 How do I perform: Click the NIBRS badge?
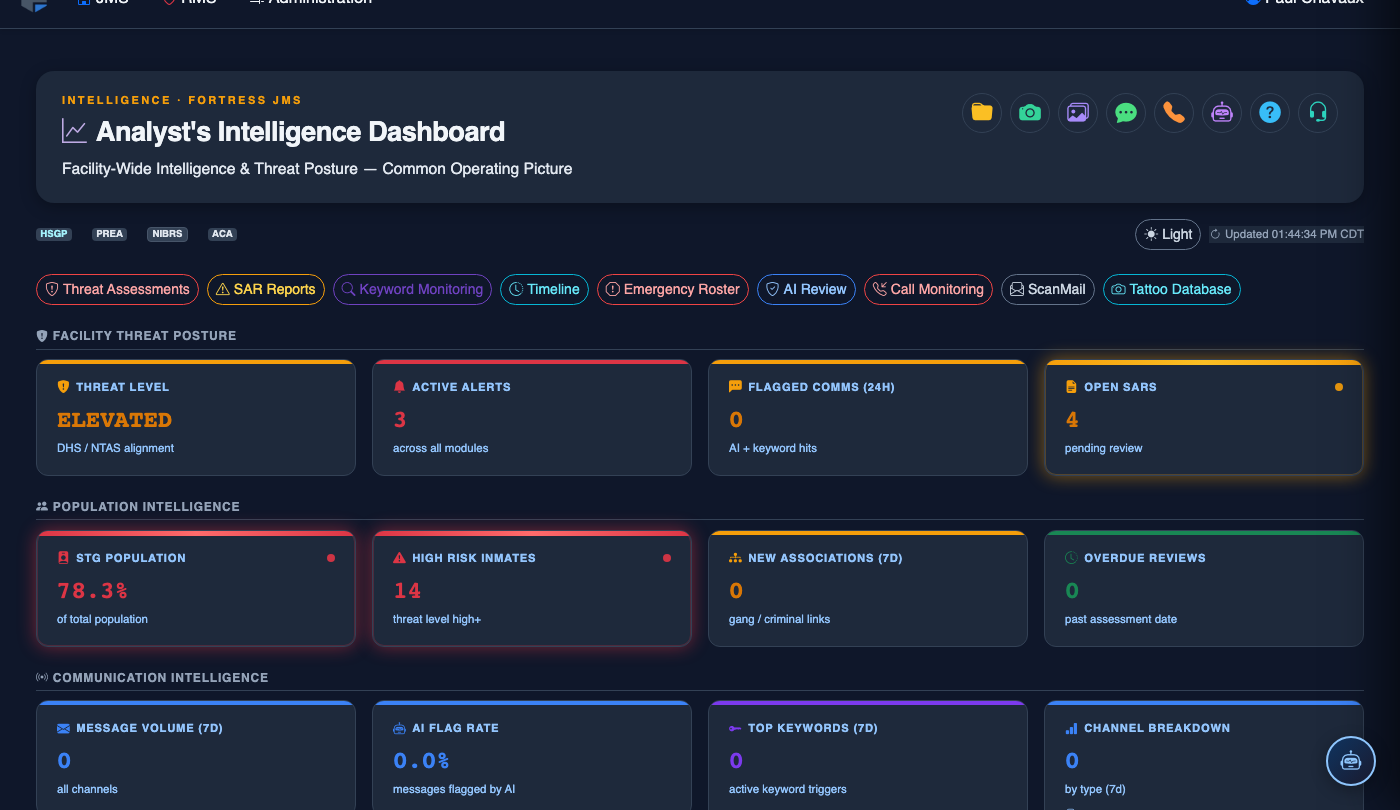pyautogui.click(x=167, y=234)
